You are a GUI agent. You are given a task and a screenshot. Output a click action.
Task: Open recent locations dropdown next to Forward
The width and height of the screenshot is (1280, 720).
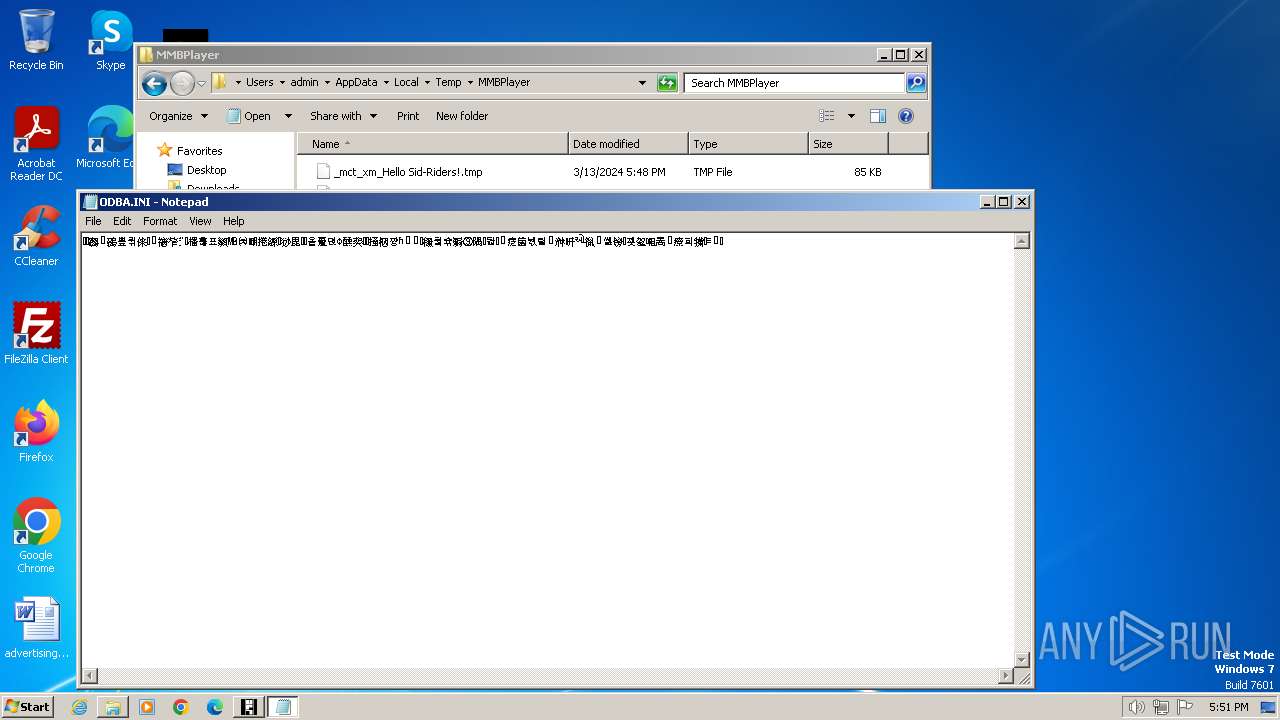[x=201, y=83]
